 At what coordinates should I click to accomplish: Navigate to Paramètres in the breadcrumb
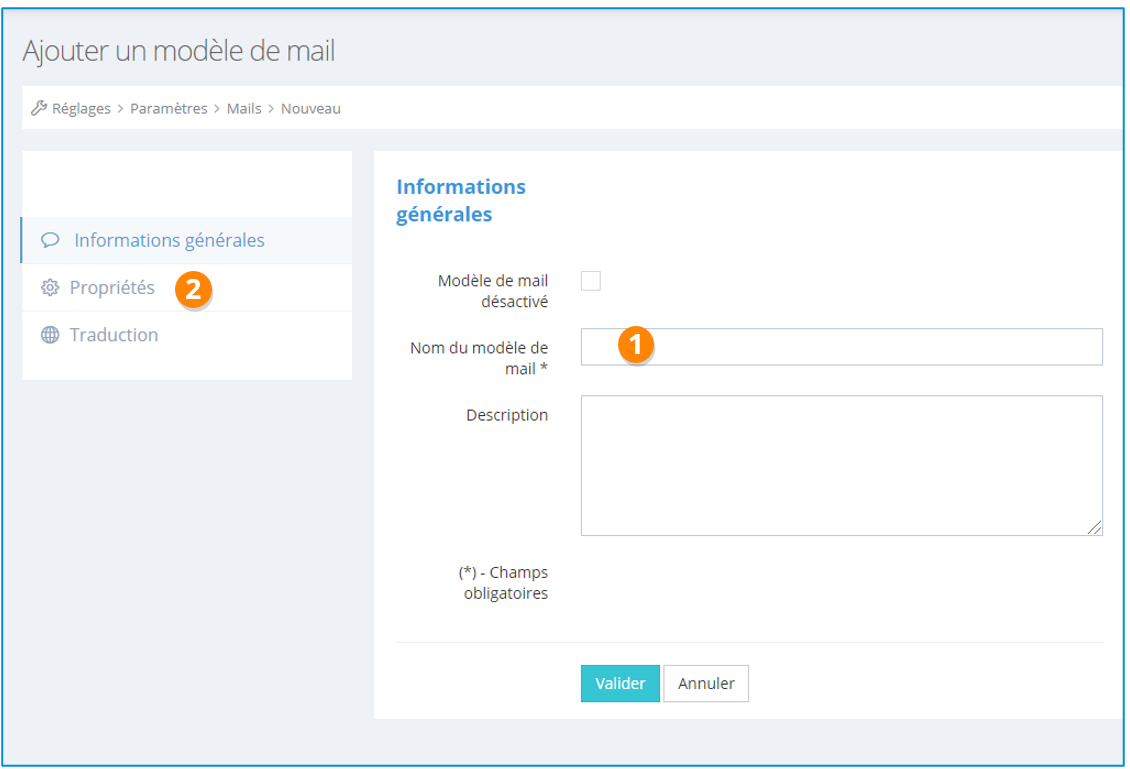point(168,108)
